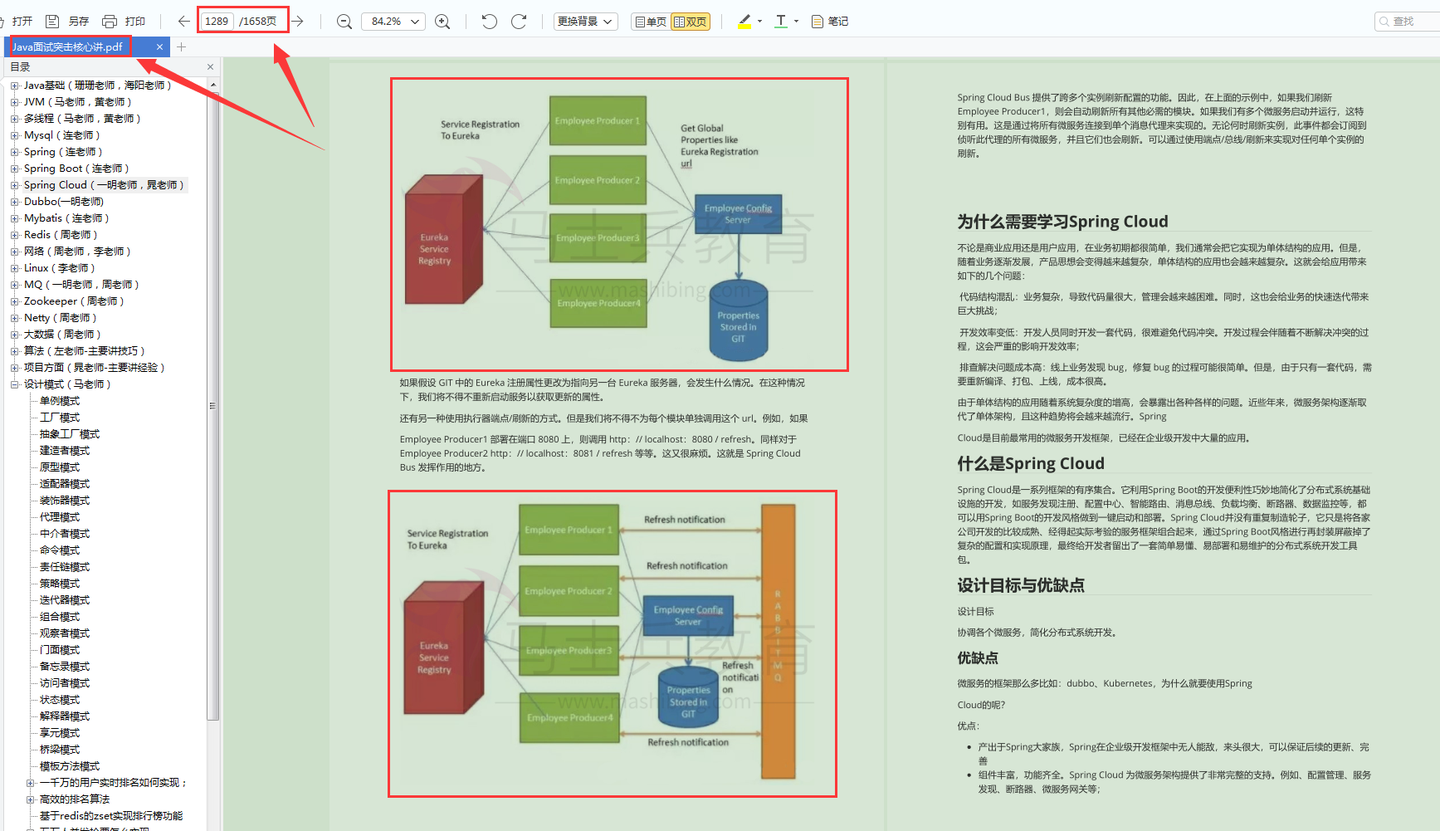Open MQ (一明老师,周老师) outline entry
This screenshot has width=1440, height=831.
coord(83,285)
